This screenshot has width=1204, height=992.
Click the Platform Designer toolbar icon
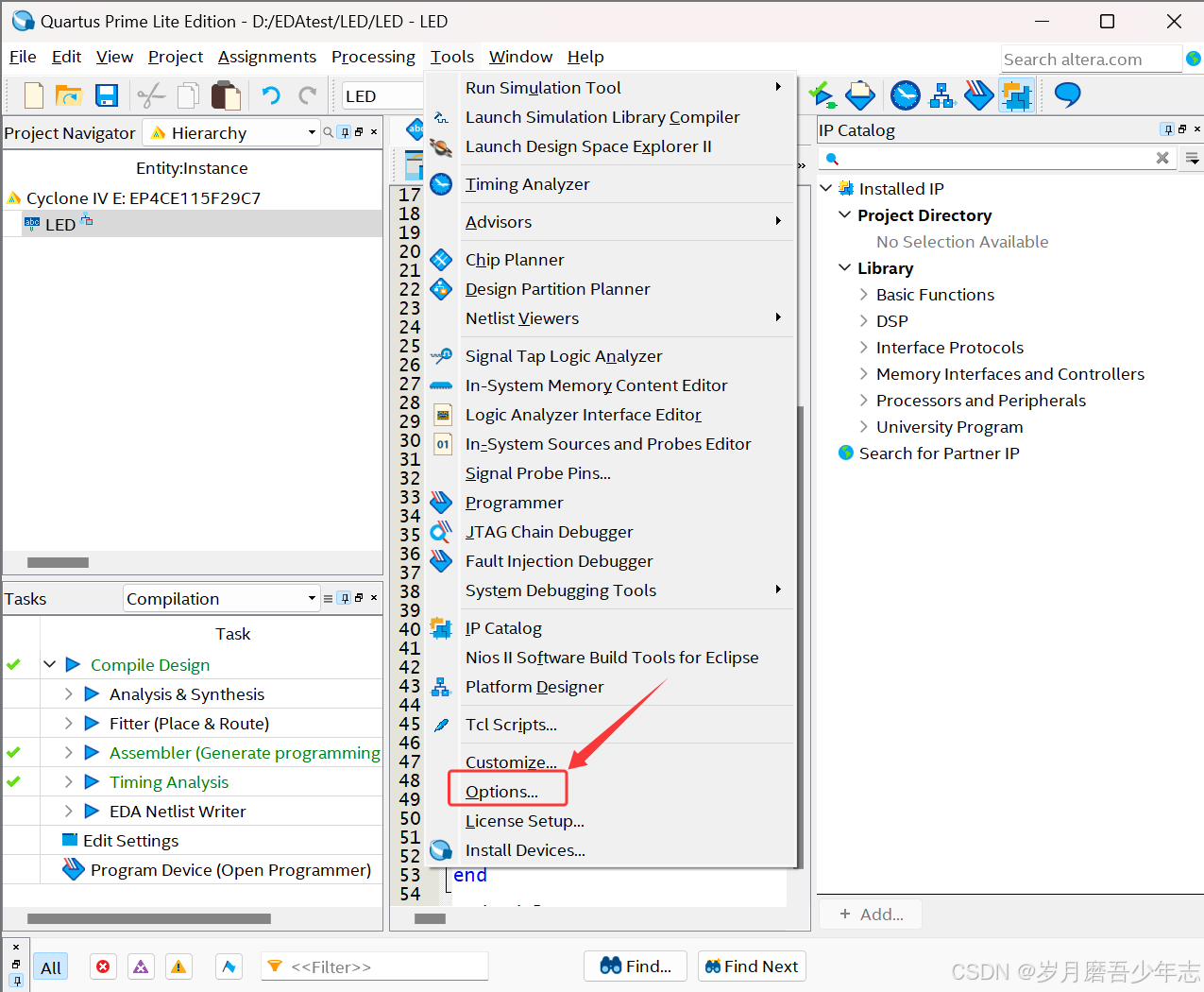point(941,95)
